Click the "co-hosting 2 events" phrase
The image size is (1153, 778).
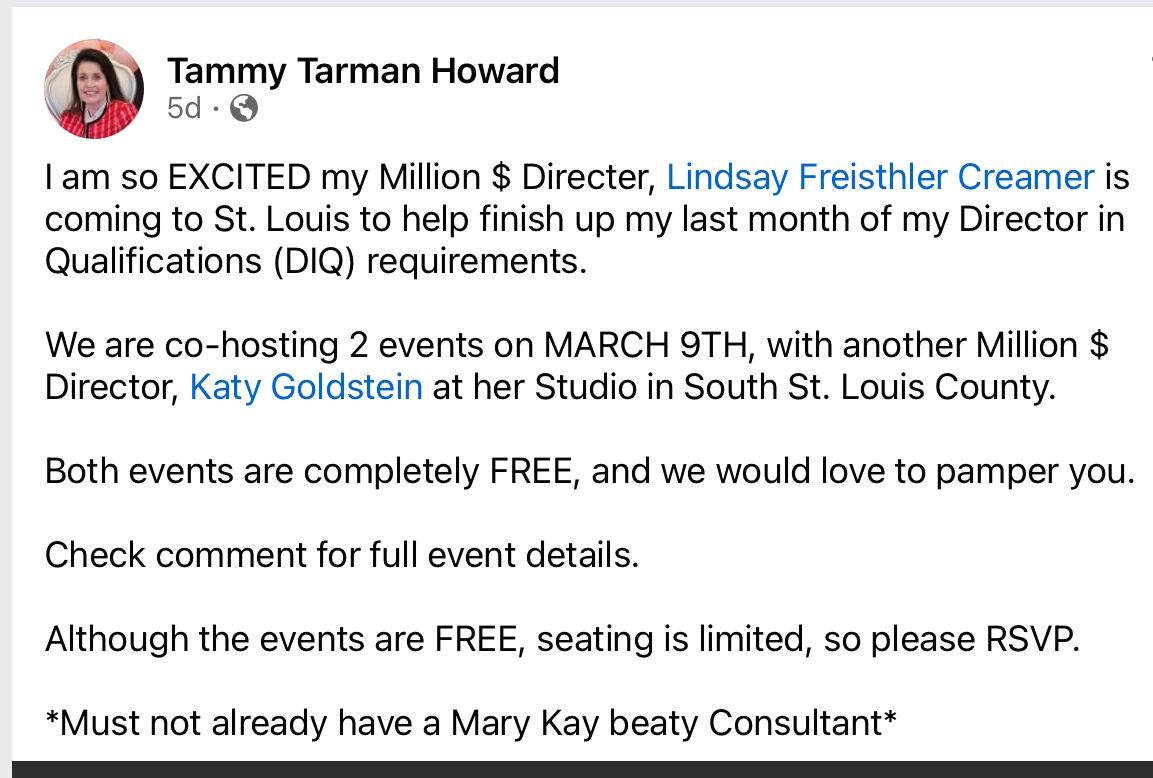[x=314, y=345]
